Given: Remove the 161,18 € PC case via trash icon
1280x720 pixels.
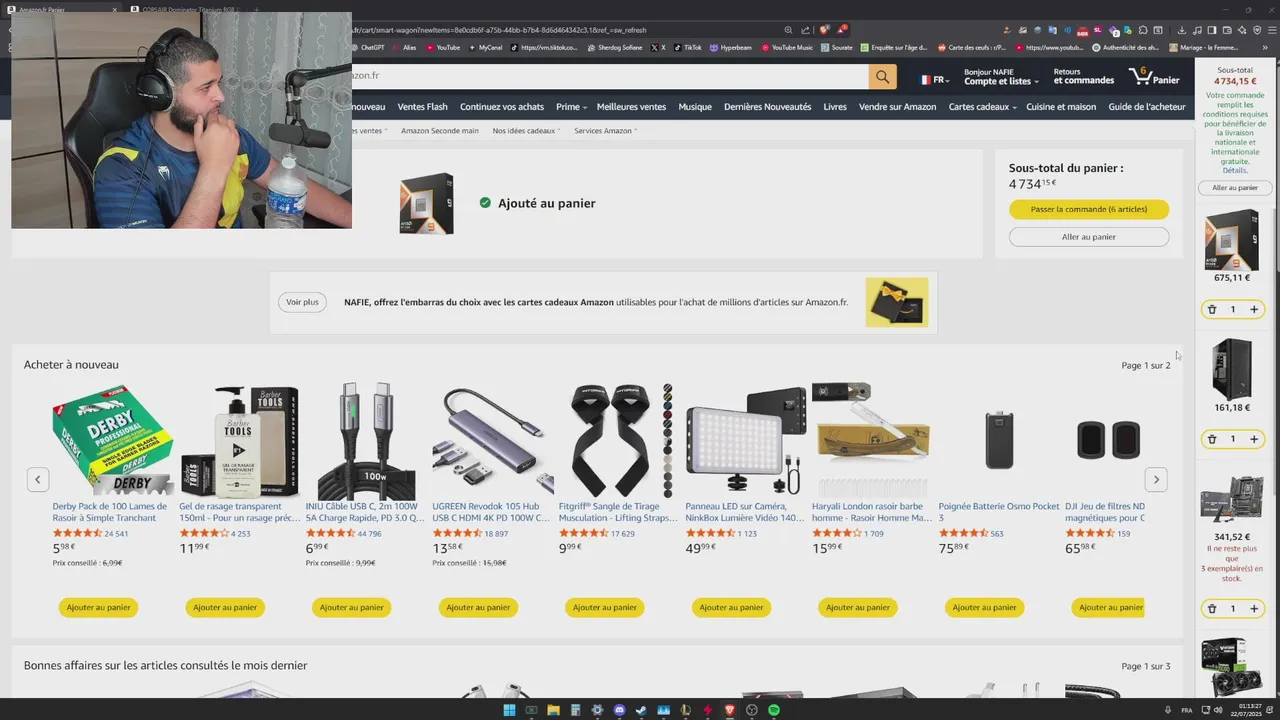Looking at the screenshot, I should (1212, 439).
